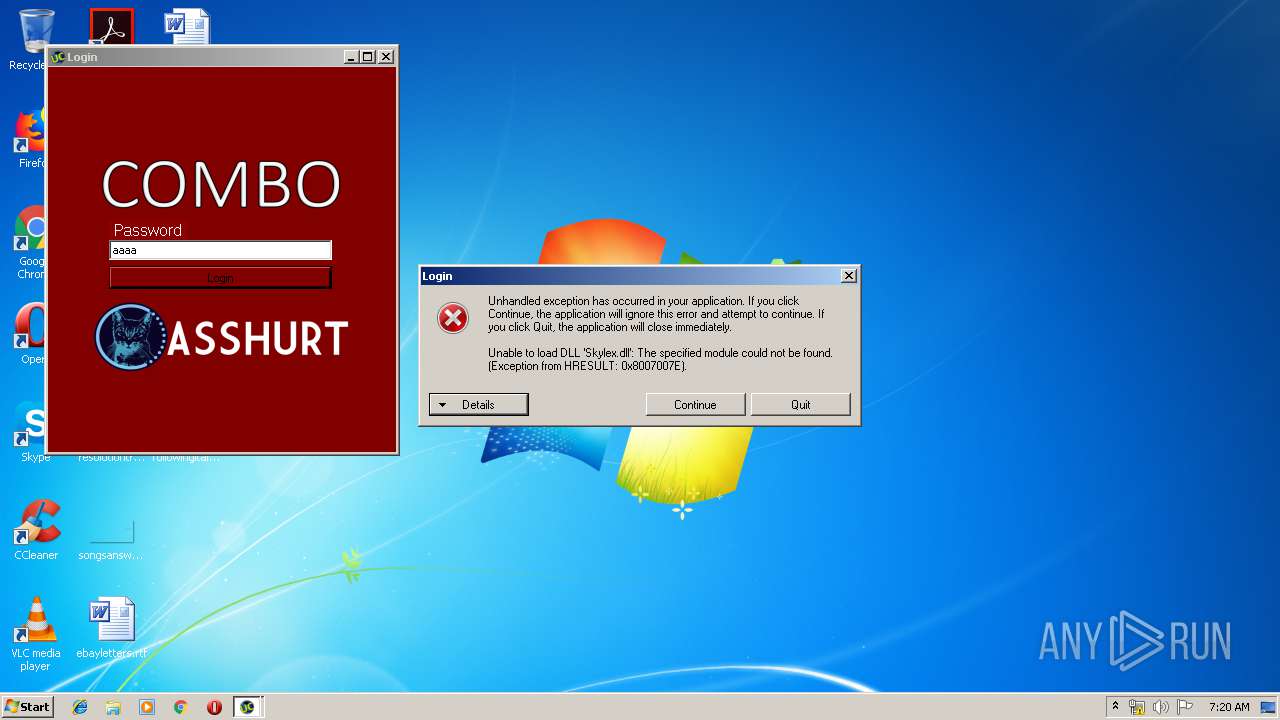Select the running Login app in taskbar
1280x720 pixels.
pos(247,707)
